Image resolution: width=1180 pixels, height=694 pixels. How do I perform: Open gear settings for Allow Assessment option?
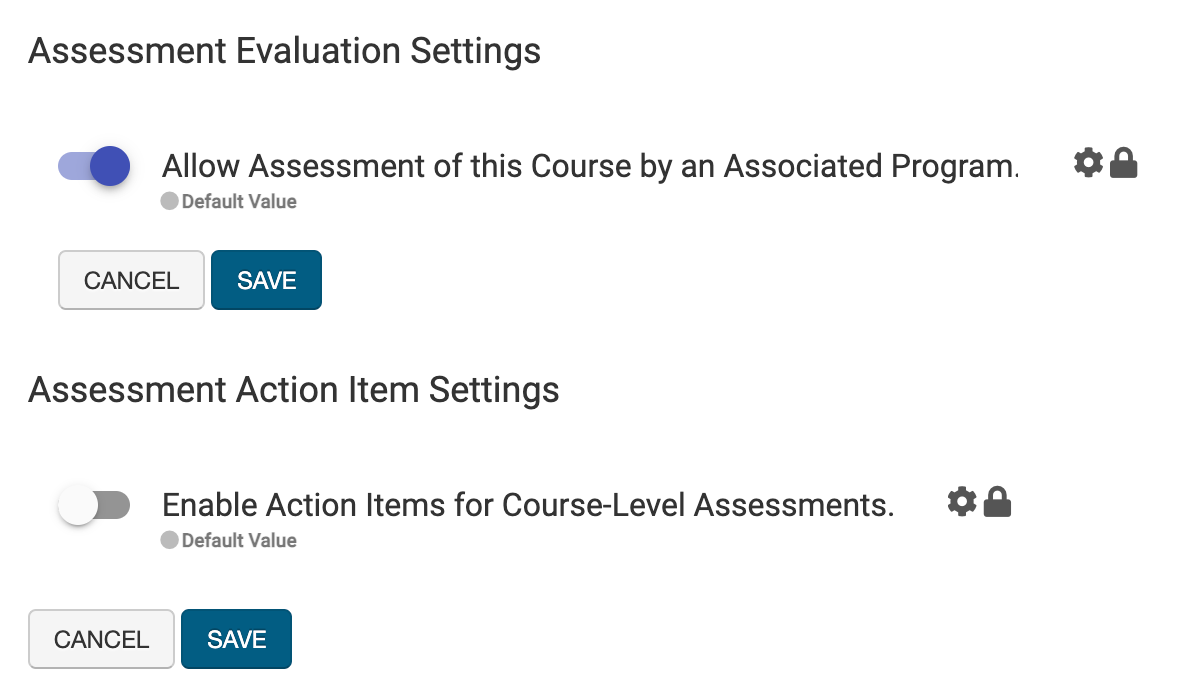pyautogui.click(x=1088, y=162)
